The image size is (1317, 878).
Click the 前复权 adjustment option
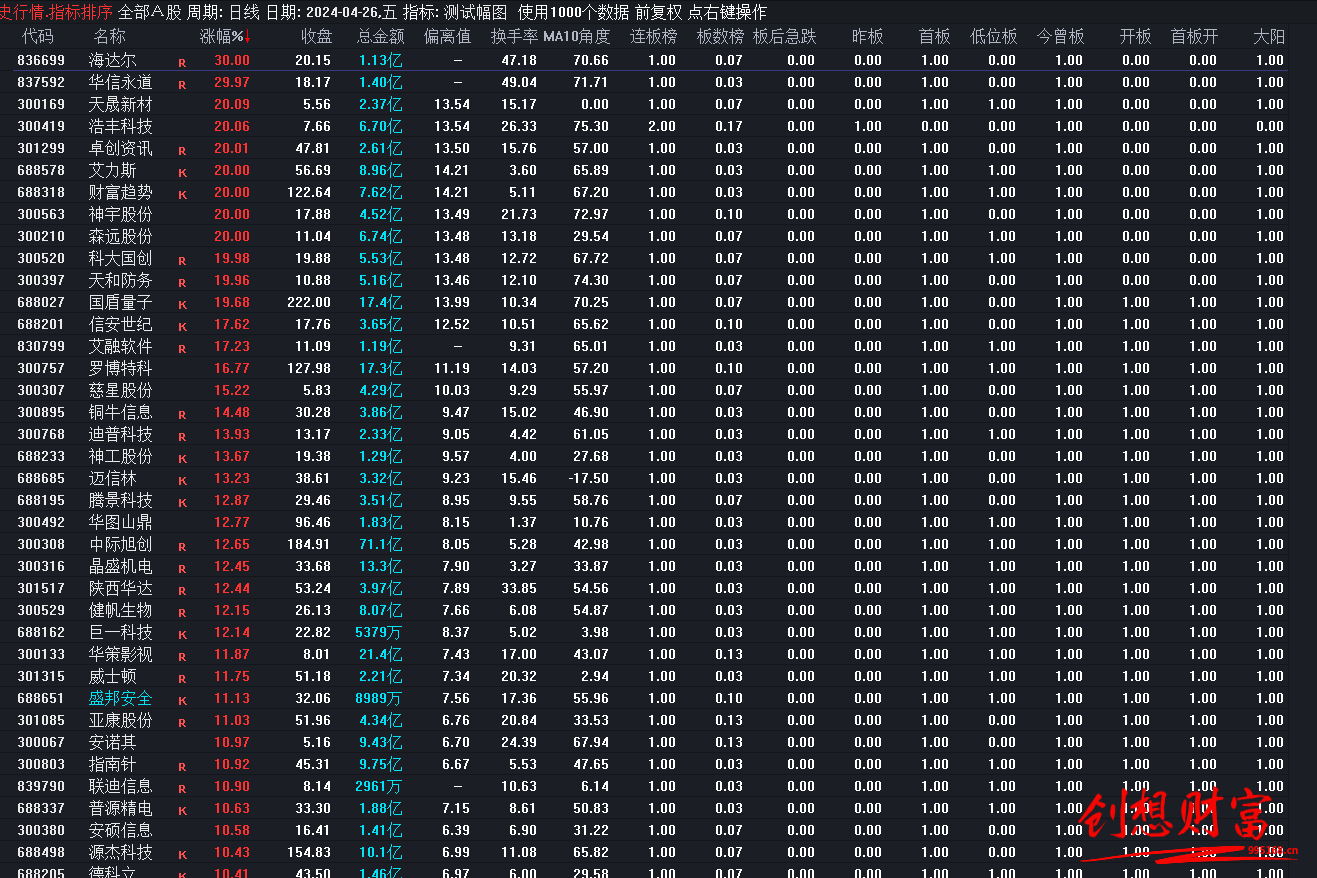(x=657, y=12)
